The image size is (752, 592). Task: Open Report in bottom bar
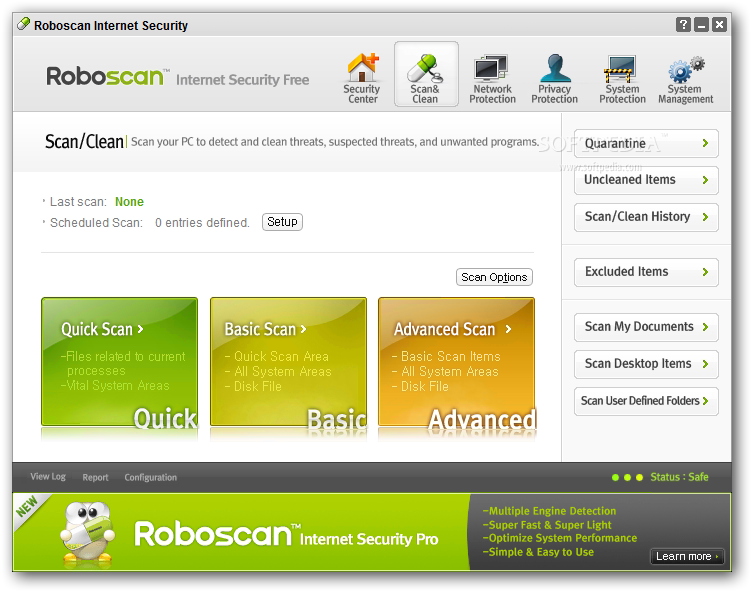[95, 477]
